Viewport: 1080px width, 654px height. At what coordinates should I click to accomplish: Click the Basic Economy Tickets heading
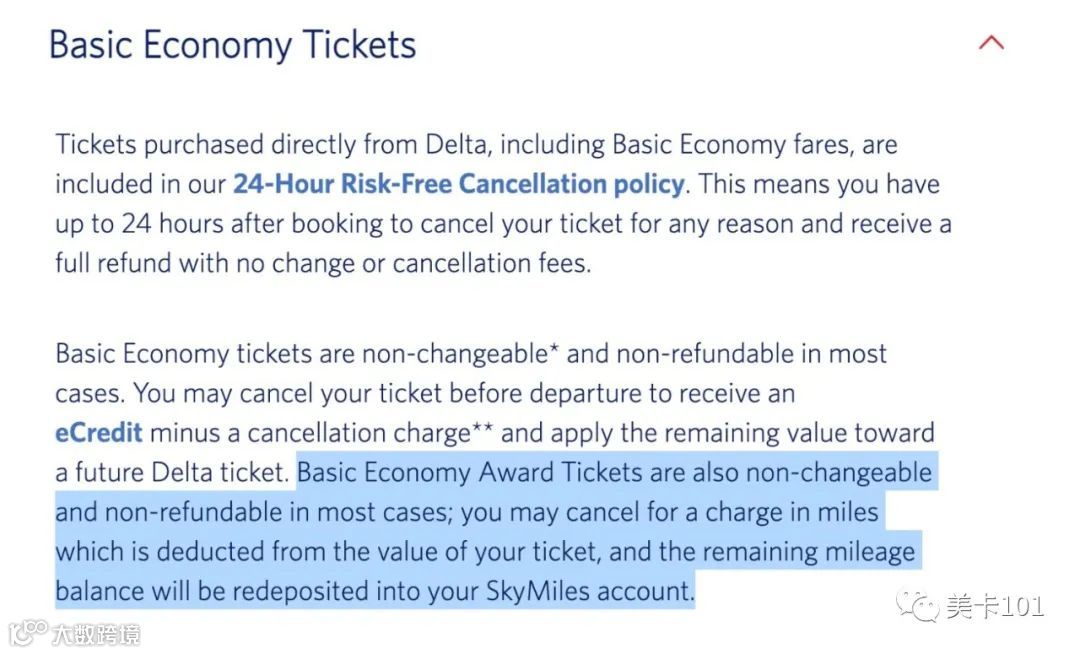[232, 45]
